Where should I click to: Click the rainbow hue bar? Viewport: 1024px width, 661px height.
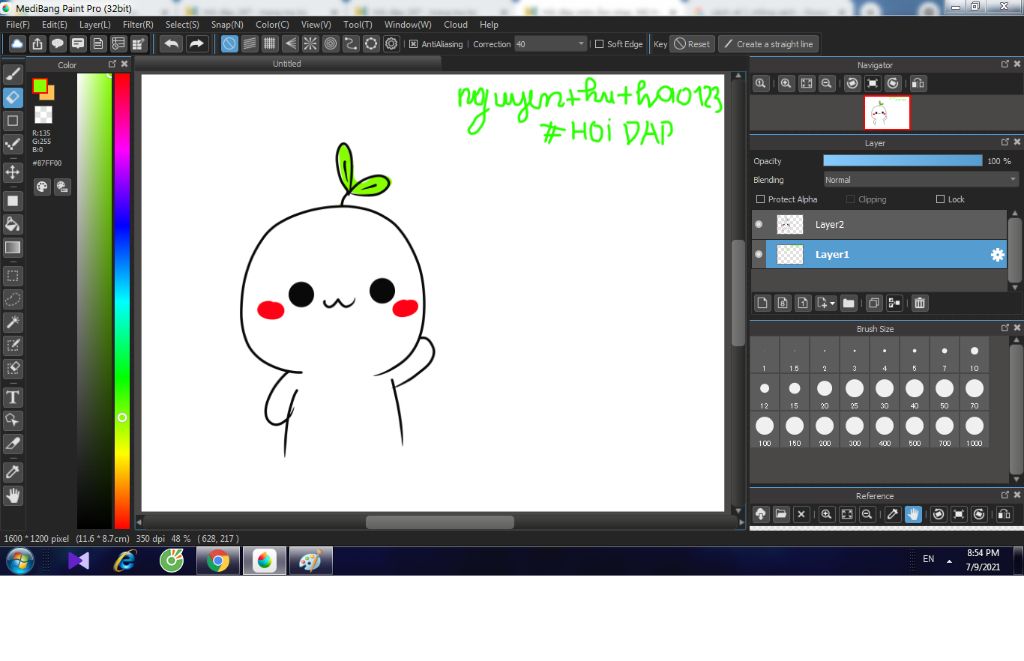coord(122,300)
